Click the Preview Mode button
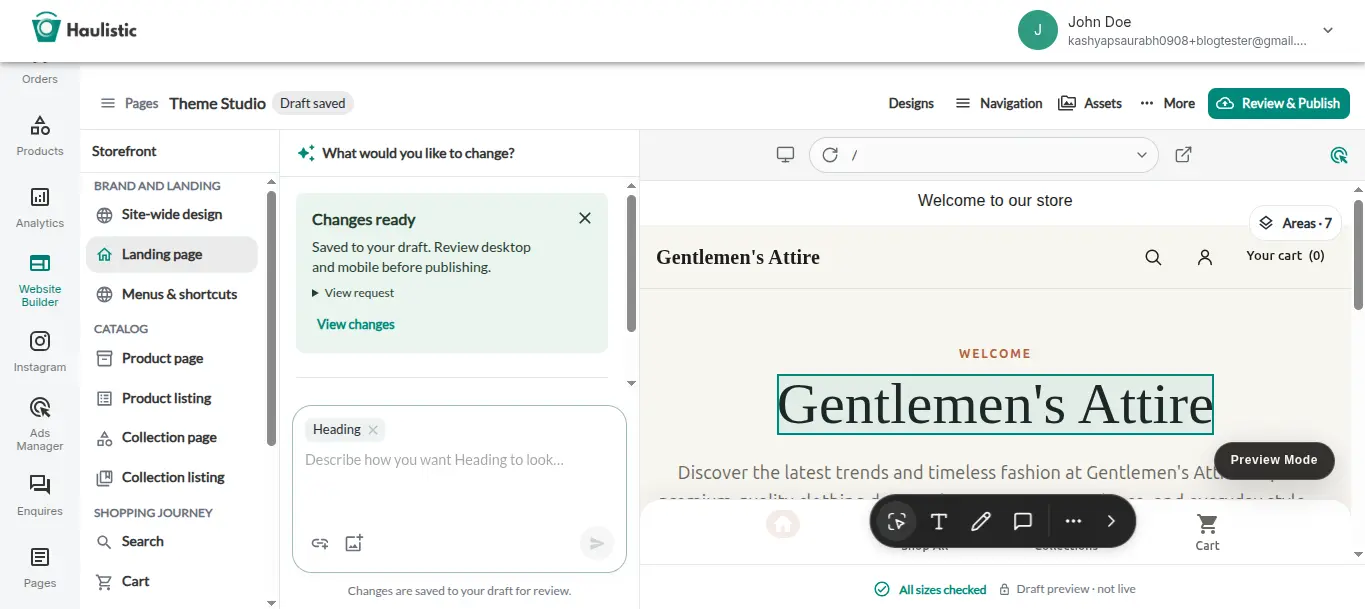Image resolution: width=1365 pixels, height=609 pixels. [1274, 460]
